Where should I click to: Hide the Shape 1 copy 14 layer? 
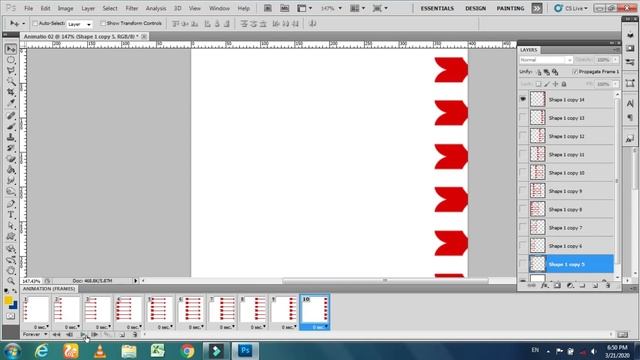[x=523, y=99]
